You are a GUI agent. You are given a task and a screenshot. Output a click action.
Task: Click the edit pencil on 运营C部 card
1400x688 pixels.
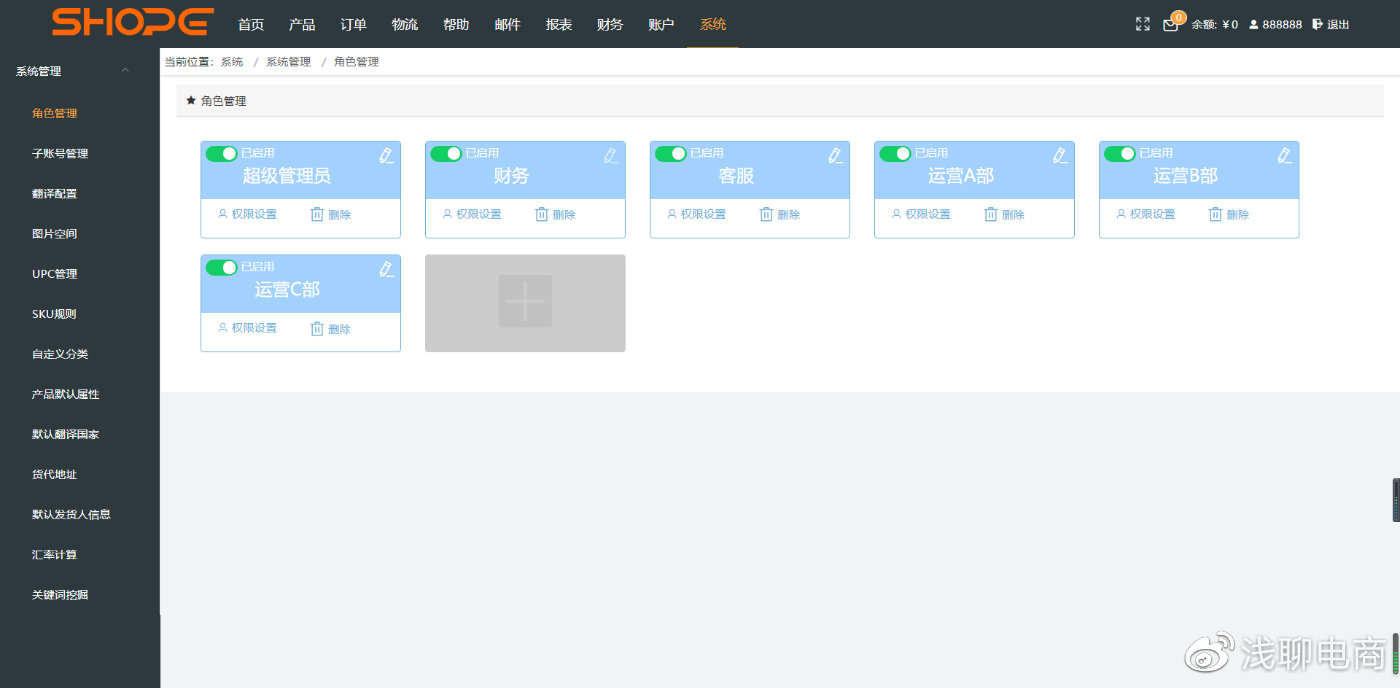pos(386,269)
